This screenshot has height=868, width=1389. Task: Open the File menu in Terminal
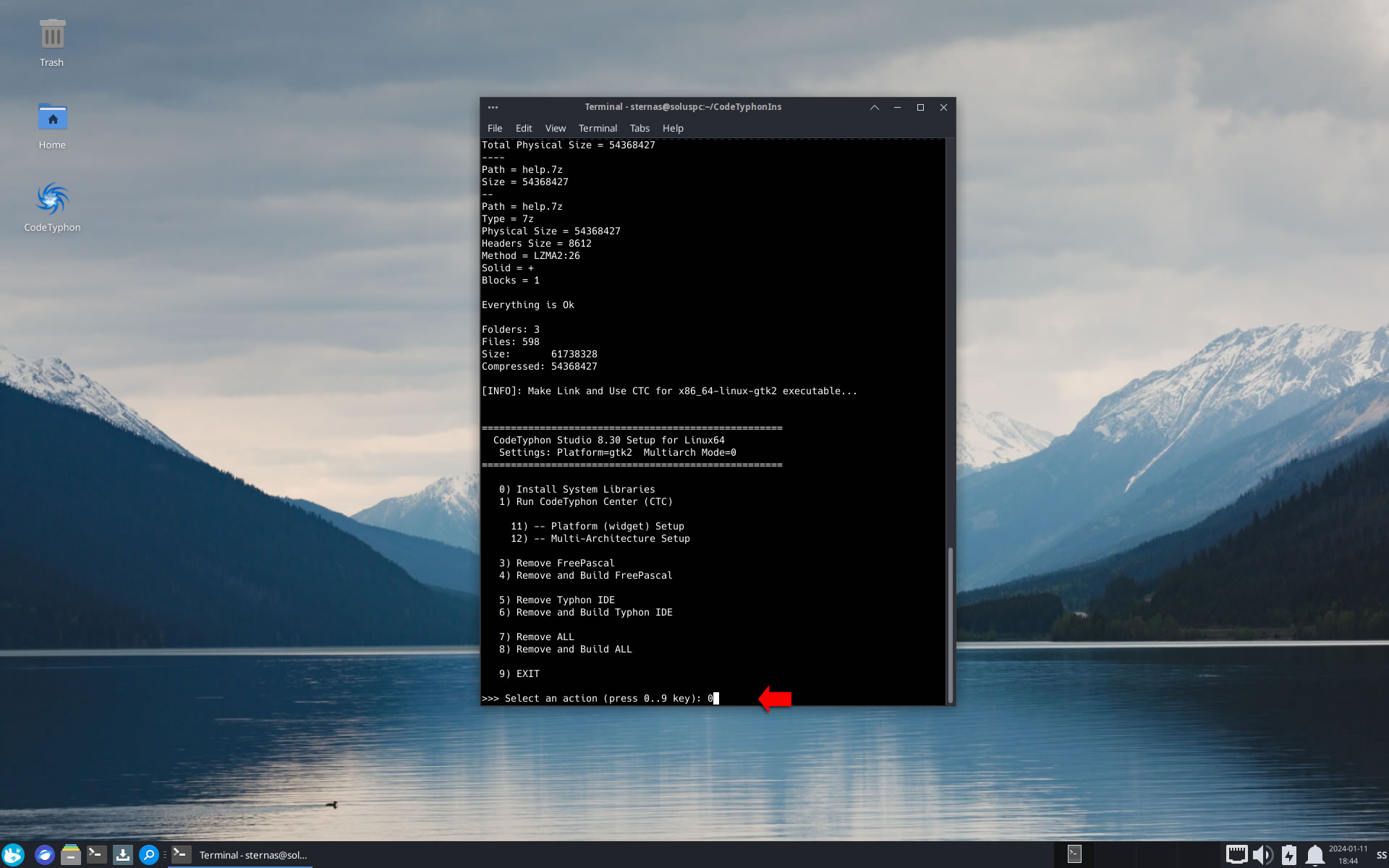495,128
